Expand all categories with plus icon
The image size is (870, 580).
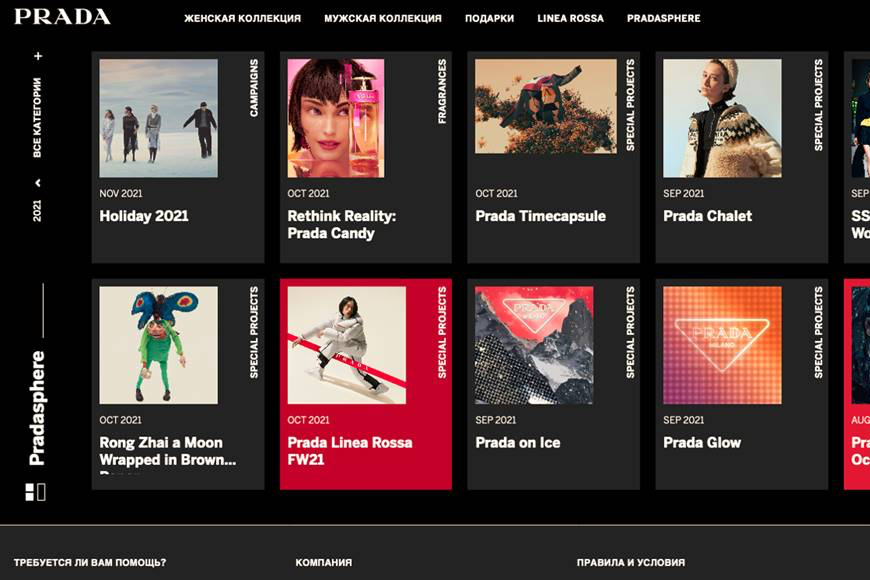(x=38, y=56)
